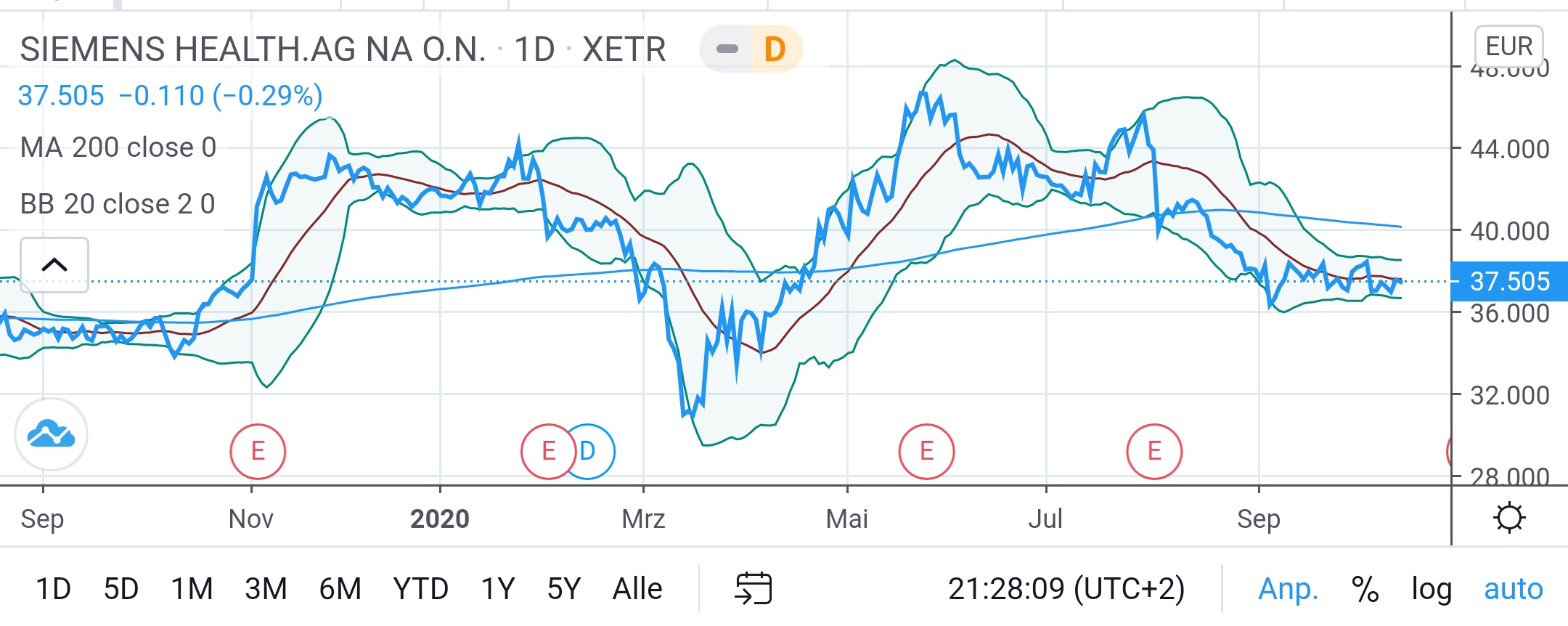Switch to the 5Y time range
The height and width of the screenshot is (626, 1568).
(x=563, y=589)
